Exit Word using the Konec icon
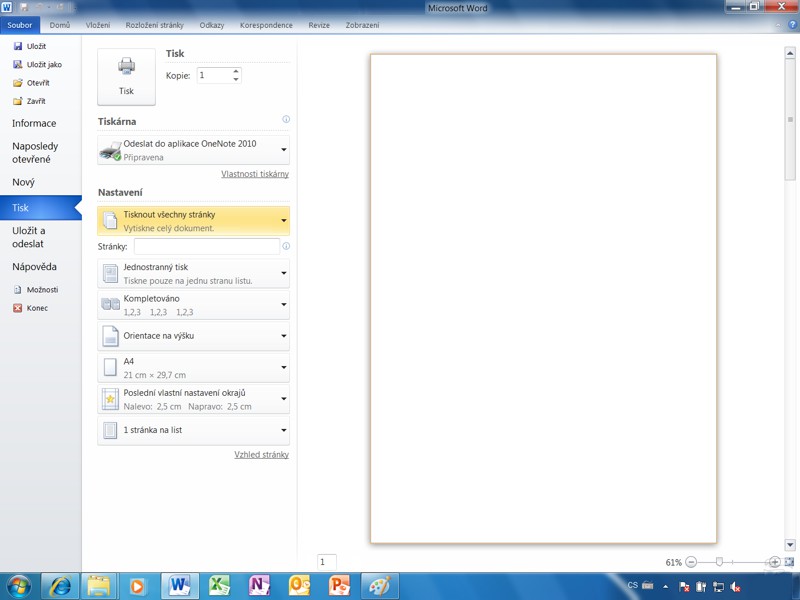This screenshot has width=800, height=600. [x=18, y=308]
